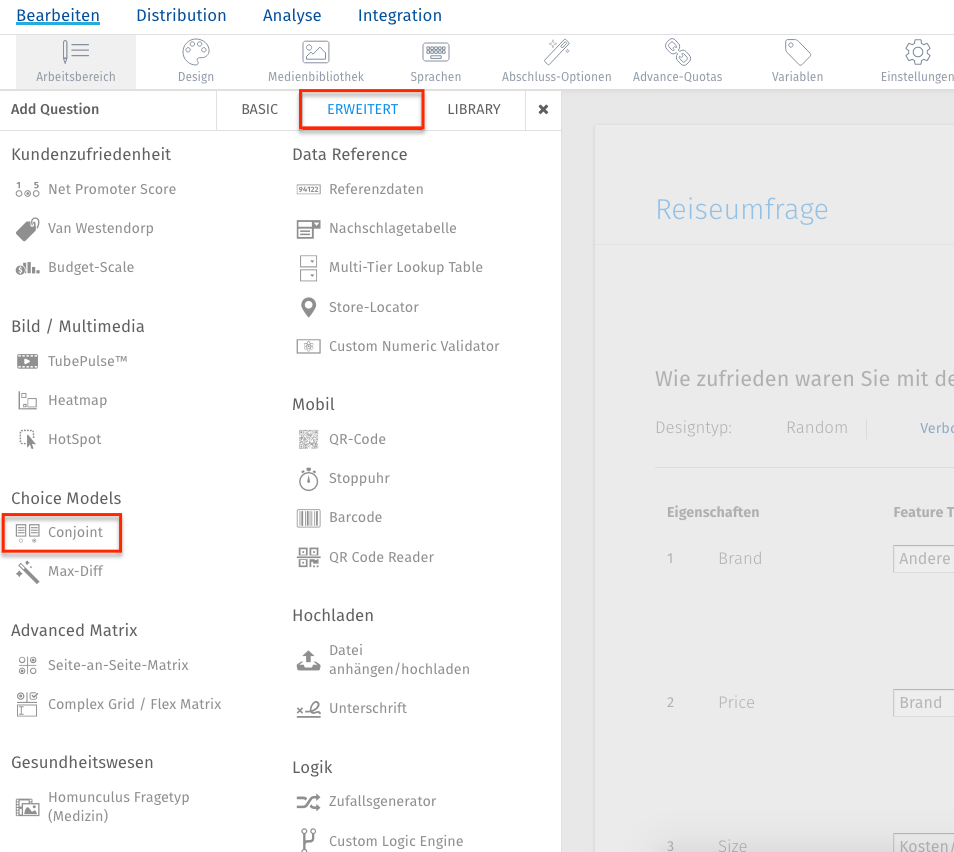This screenshot has width=954, height=852.
Task: Open the Medienbibliothek image icon
Action: [x=316, y=52]
